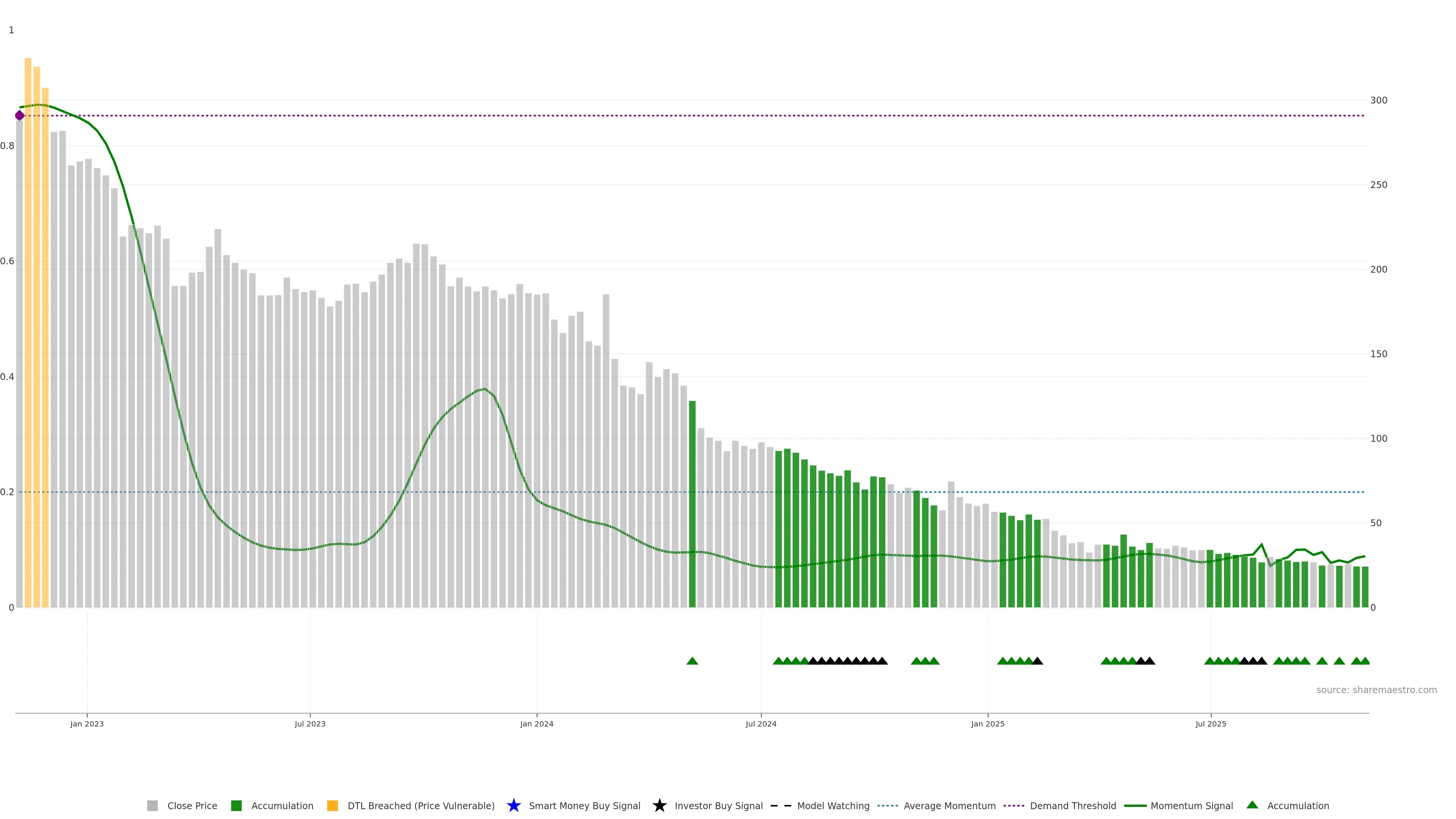This screenshot has height=819, width=1456.
Task: Toggle the Momentum Signal legend label
Action: (x=1191, y=805)
